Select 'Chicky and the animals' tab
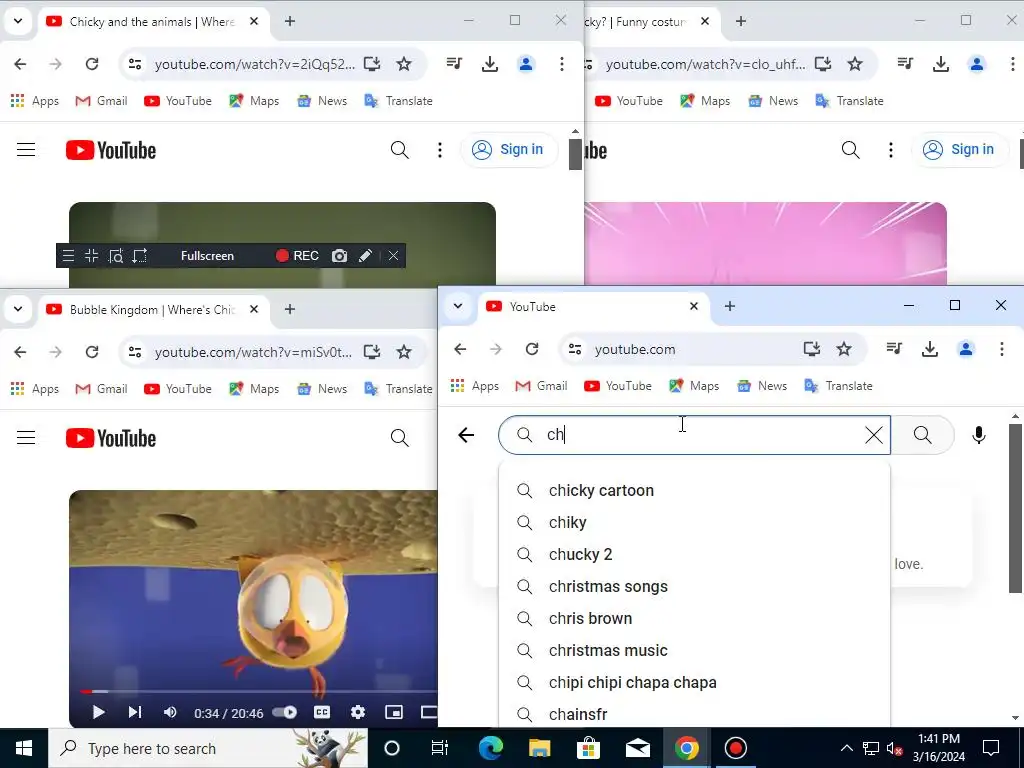The width and height of the screenshot is (1024, 768). coord(153,22)
